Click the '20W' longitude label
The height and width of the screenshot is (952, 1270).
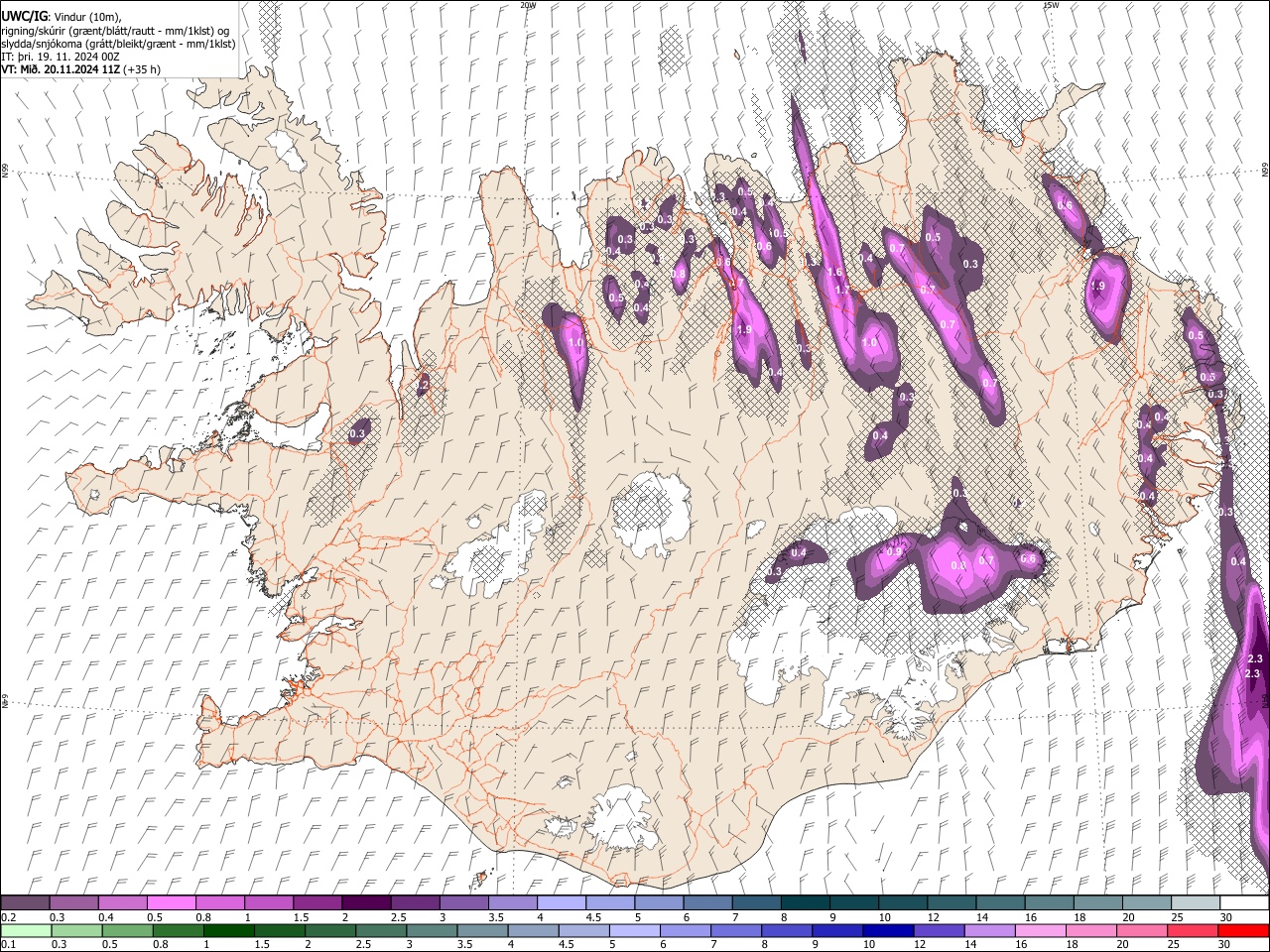pyautogui.click(x=529, y=5)
